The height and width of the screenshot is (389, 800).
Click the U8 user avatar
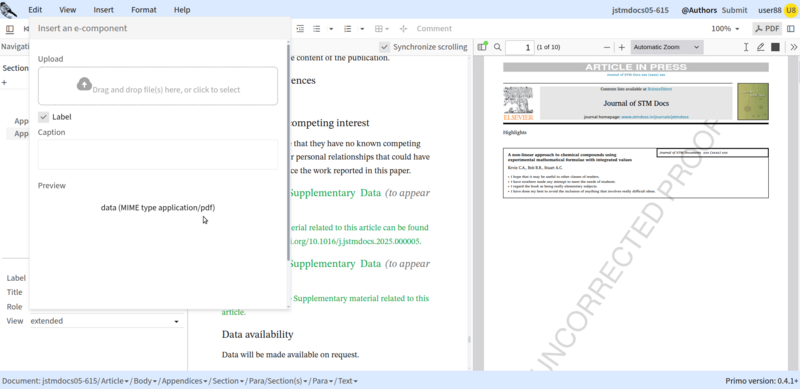pyautogui.click(x=790, y=10)
